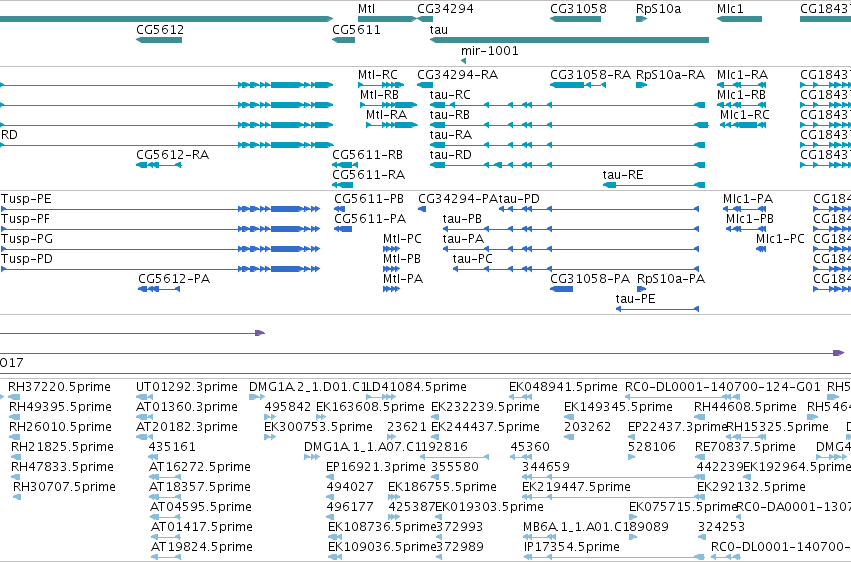Select the EK048941.5prime EST label

tap(563, 387)
